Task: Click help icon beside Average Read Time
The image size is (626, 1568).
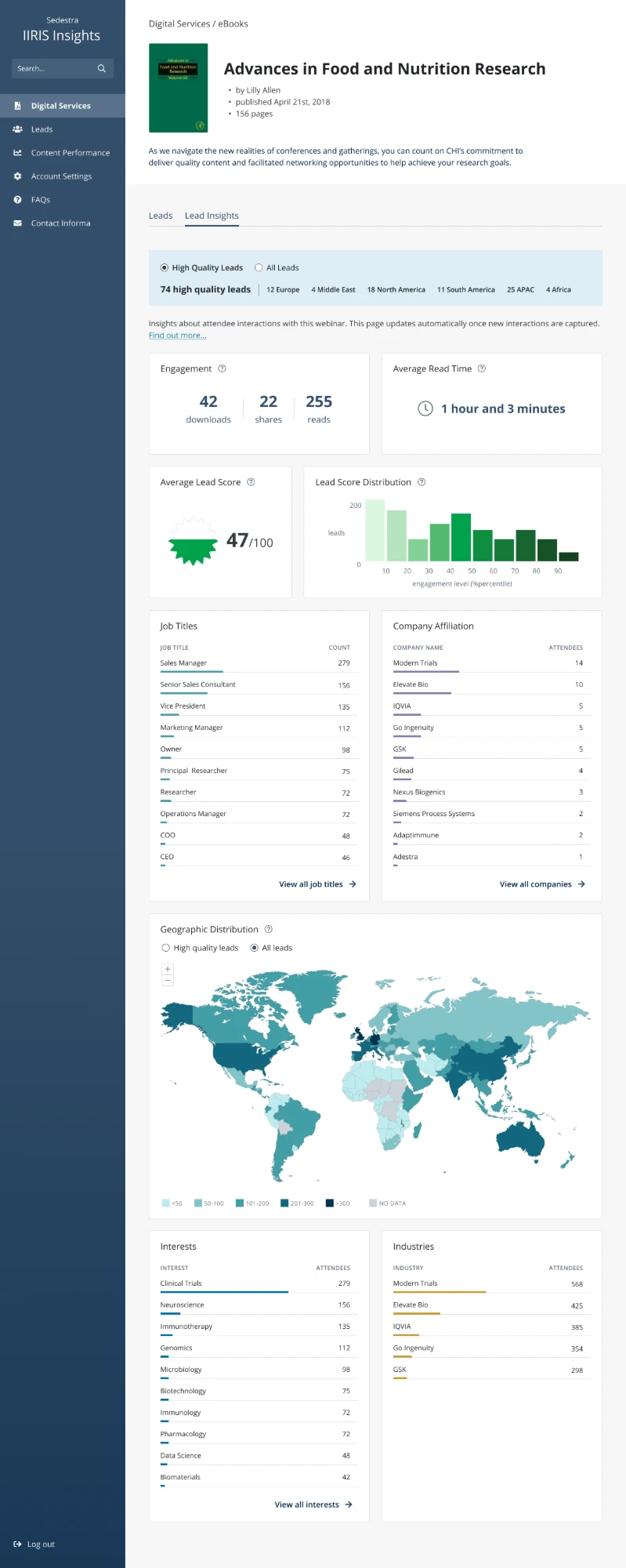Action: point(482,368)
